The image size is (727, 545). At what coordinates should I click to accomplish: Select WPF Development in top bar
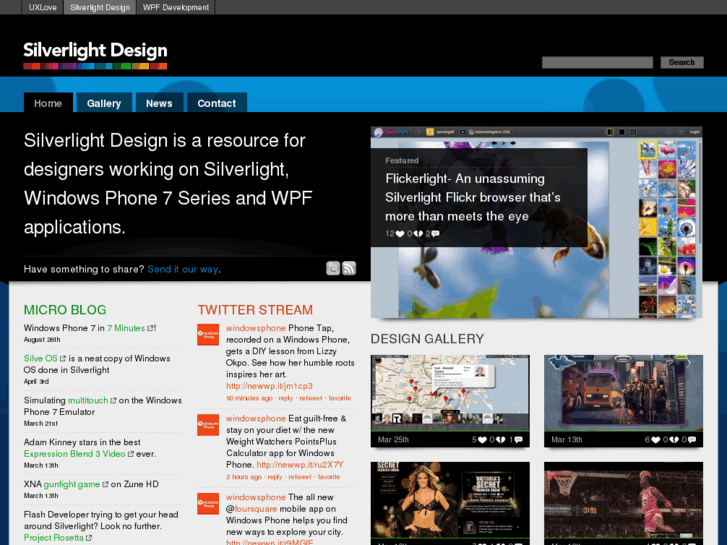tap(176, 7)
